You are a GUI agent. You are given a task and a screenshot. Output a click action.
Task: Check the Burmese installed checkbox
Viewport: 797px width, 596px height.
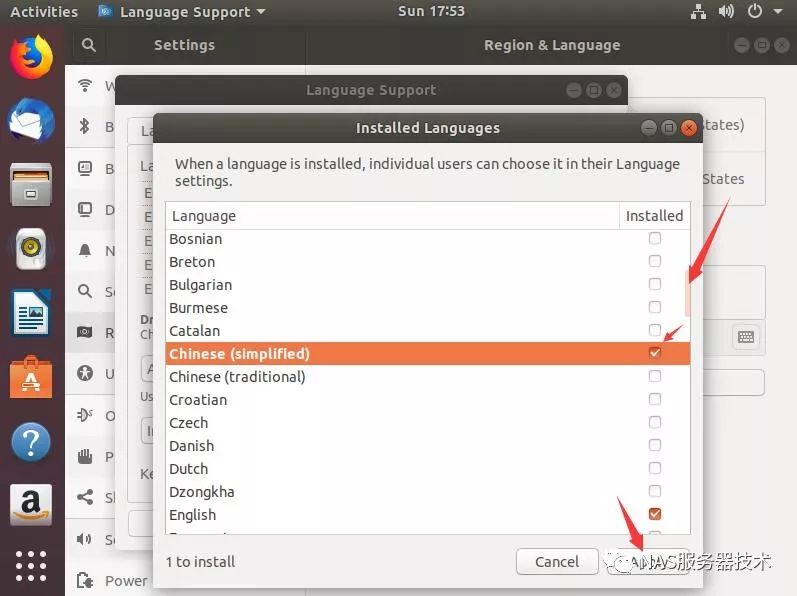click(655, 307)
